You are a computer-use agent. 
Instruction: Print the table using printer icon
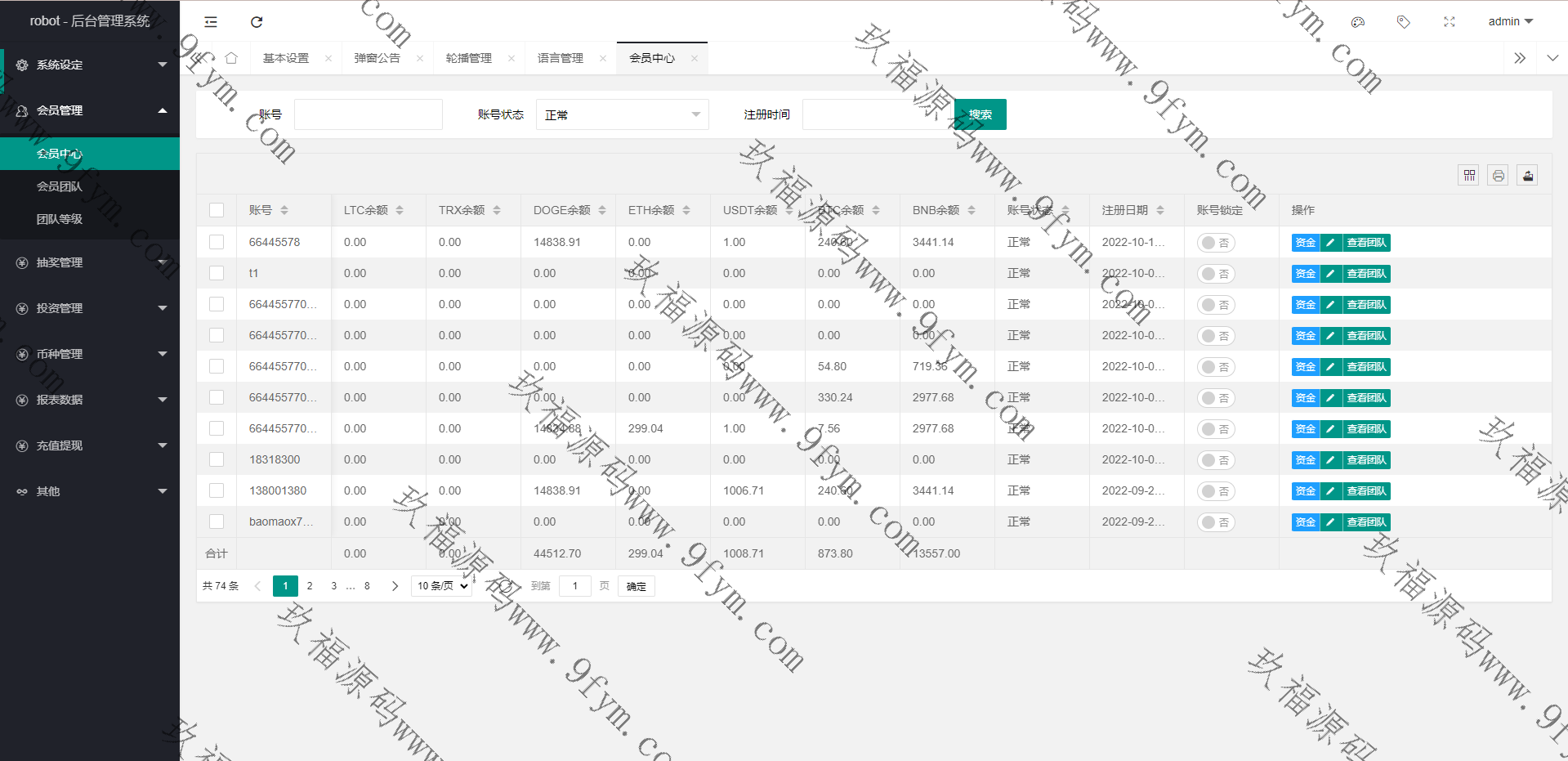coord(1498,175)
